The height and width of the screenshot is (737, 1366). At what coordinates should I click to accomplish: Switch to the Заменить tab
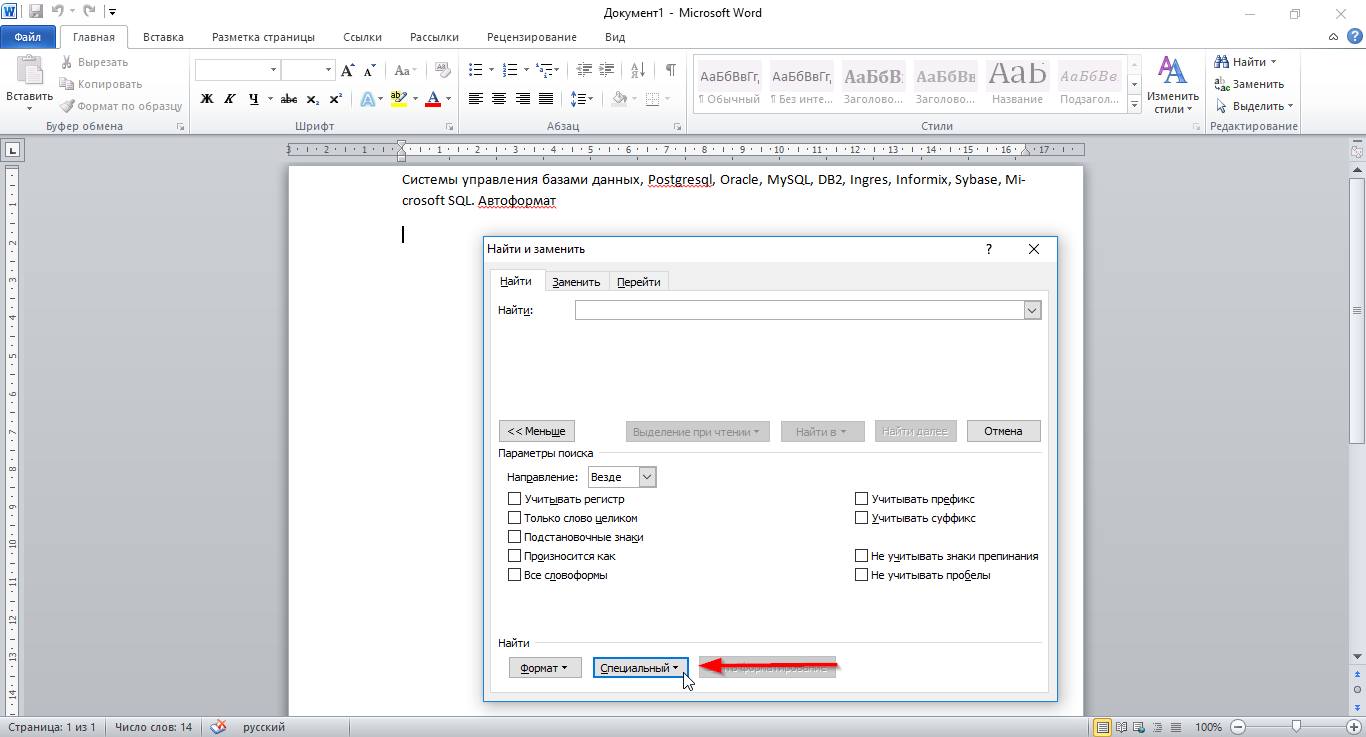576,282
